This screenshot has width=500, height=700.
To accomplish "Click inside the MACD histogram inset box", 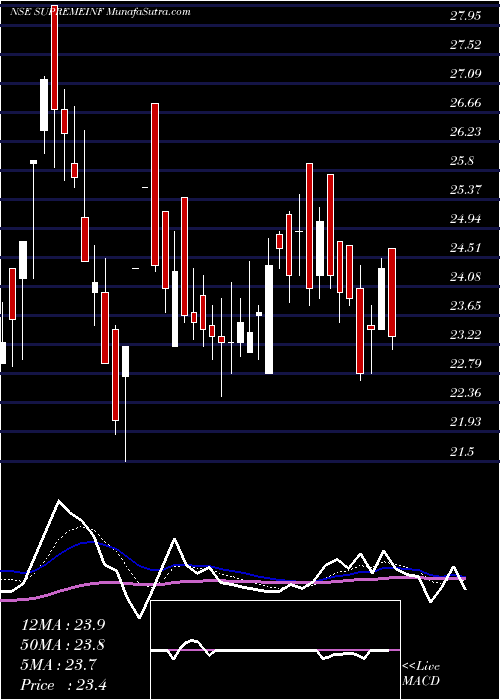I will [275, 650].
